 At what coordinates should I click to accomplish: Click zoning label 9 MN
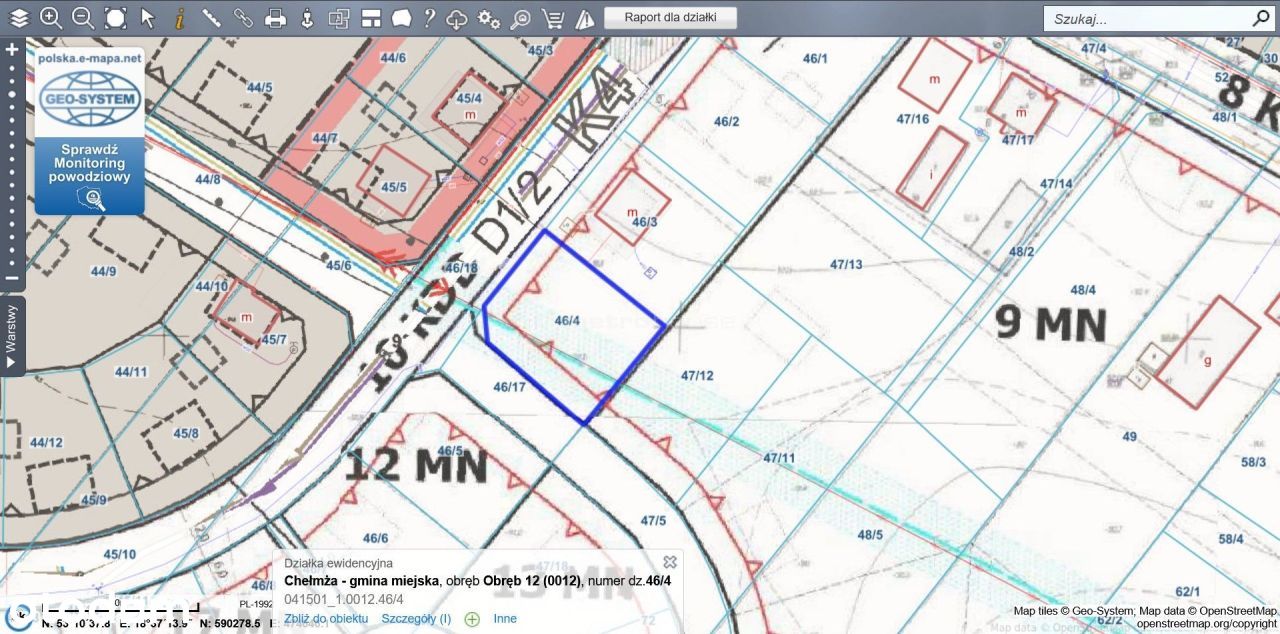click(1051, 323)
